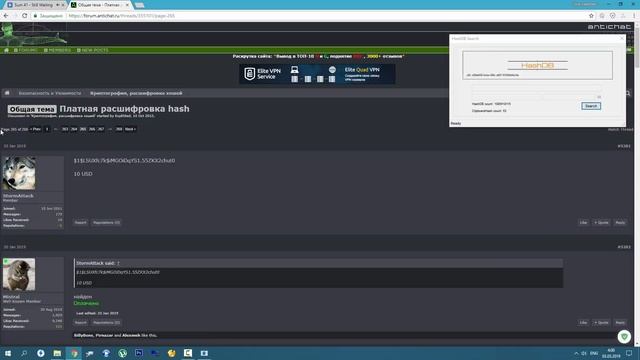This screenshot has width=640, height=360.
Task: Go to the next page with Next
Action: (130, 129)
